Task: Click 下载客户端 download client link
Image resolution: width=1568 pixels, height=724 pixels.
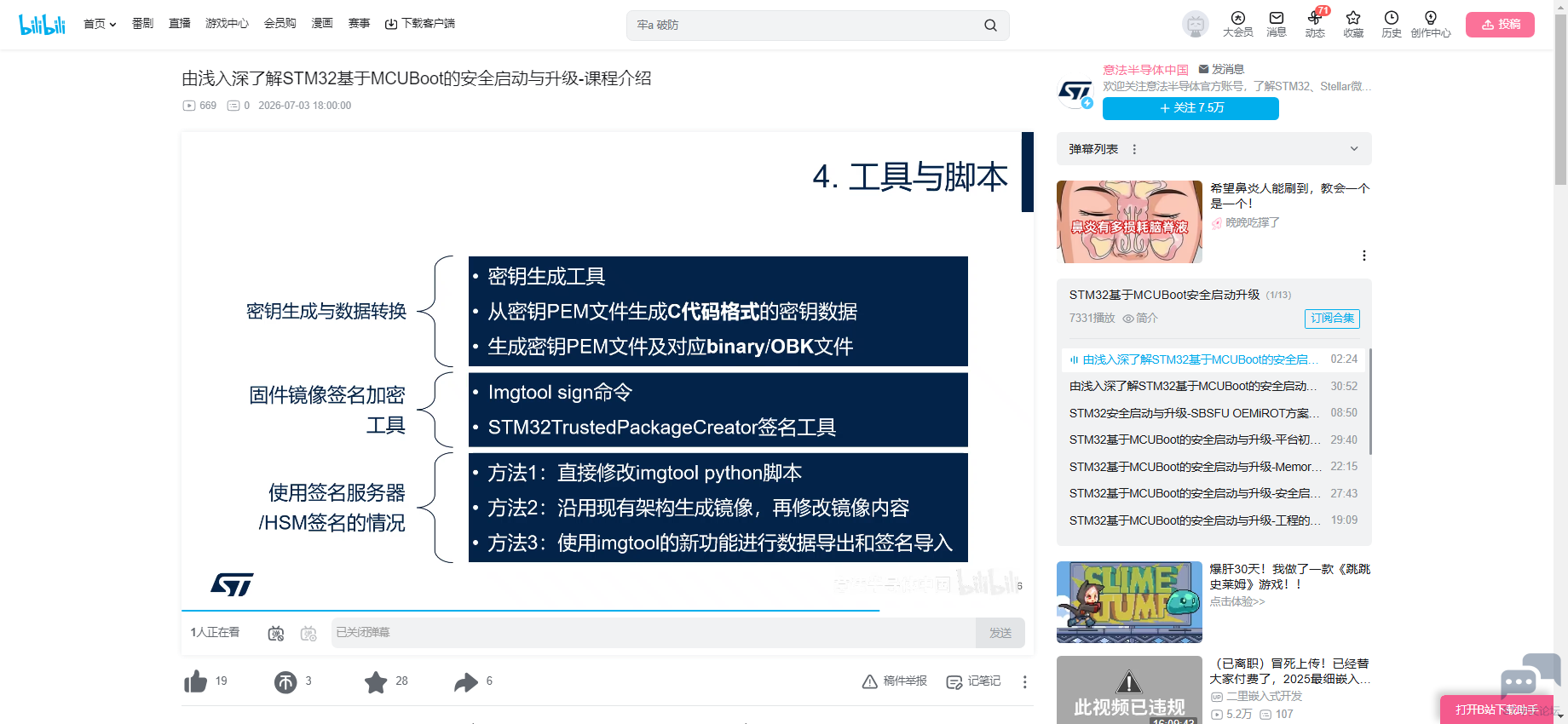Action: tap(420, 24)
